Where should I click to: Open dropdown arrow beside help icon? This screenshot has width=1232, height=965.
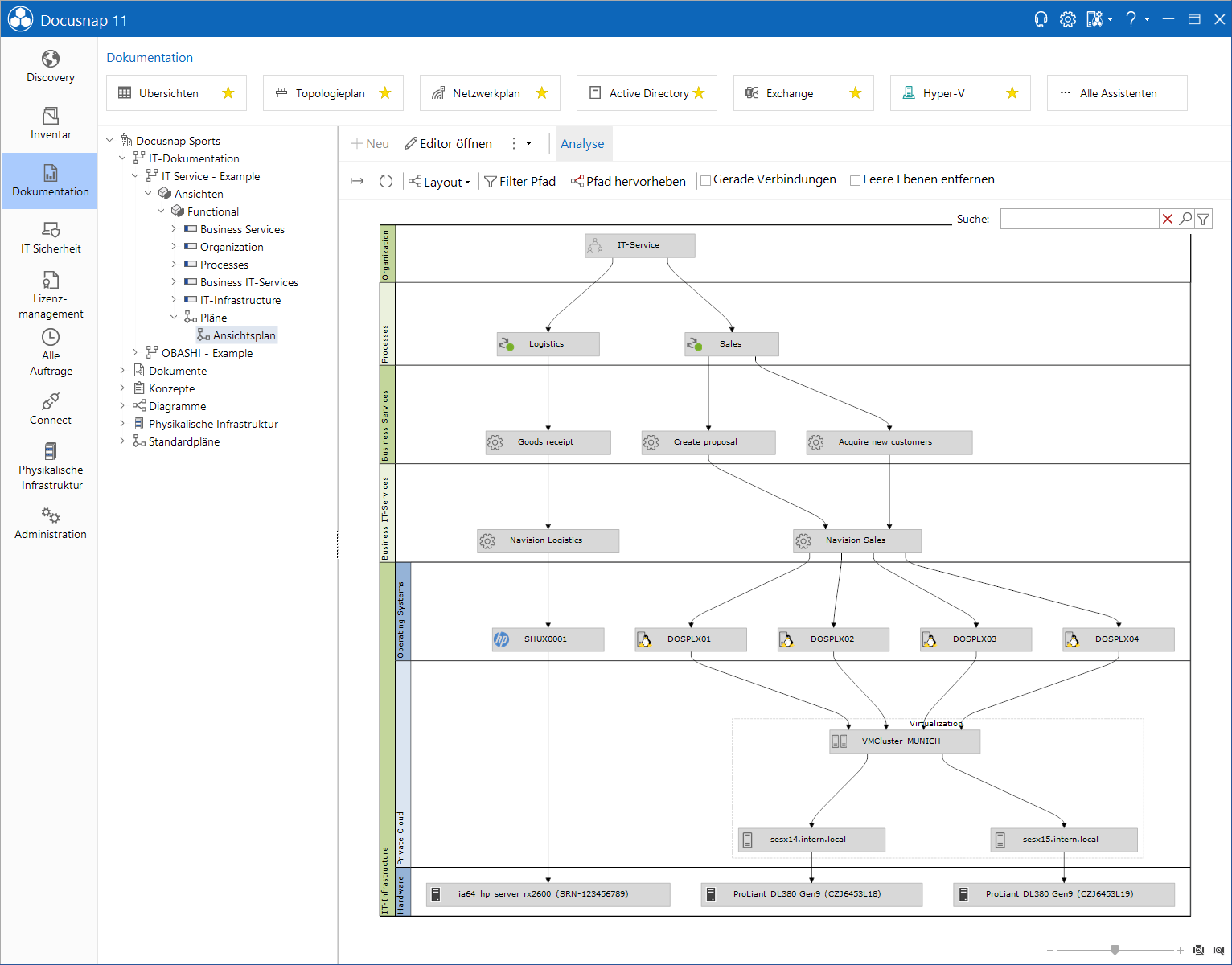coord(1147,19)
